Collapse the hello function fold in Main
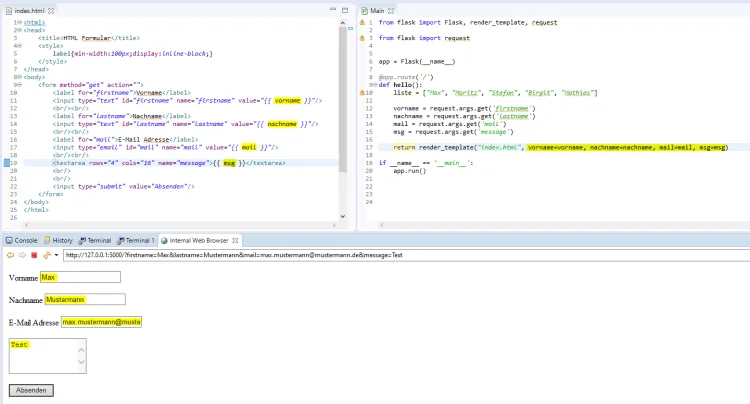 (x=374, y=84)
